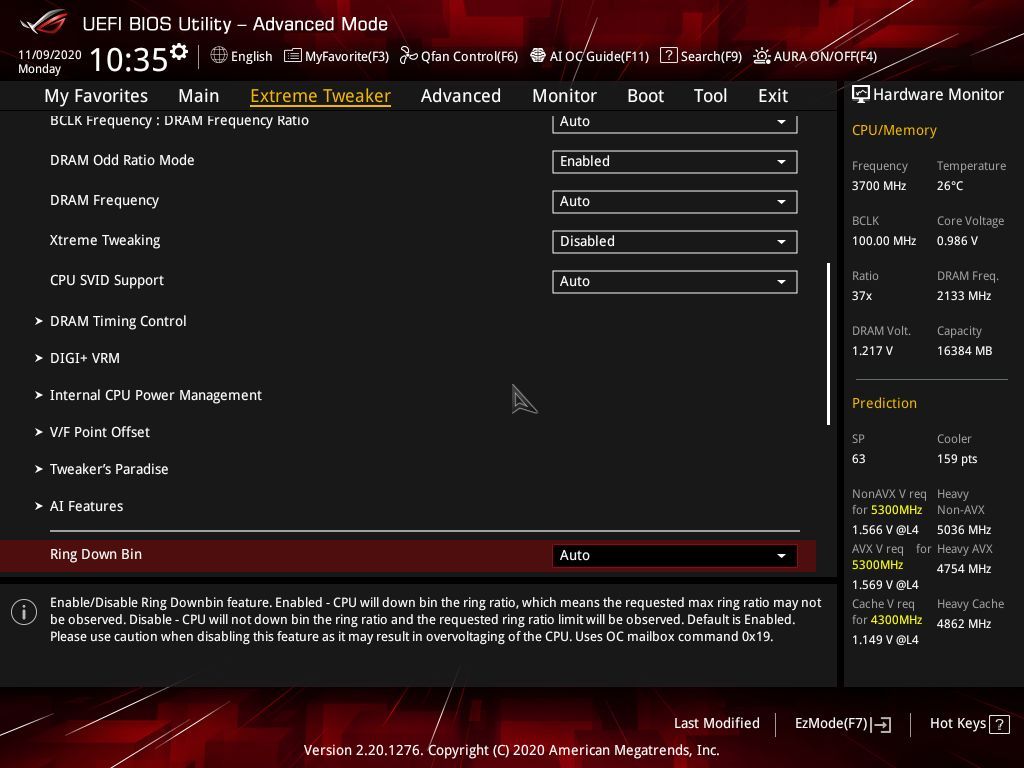Click the info icon beside help text
1024x768 pixels.
[x=24, y=613]
